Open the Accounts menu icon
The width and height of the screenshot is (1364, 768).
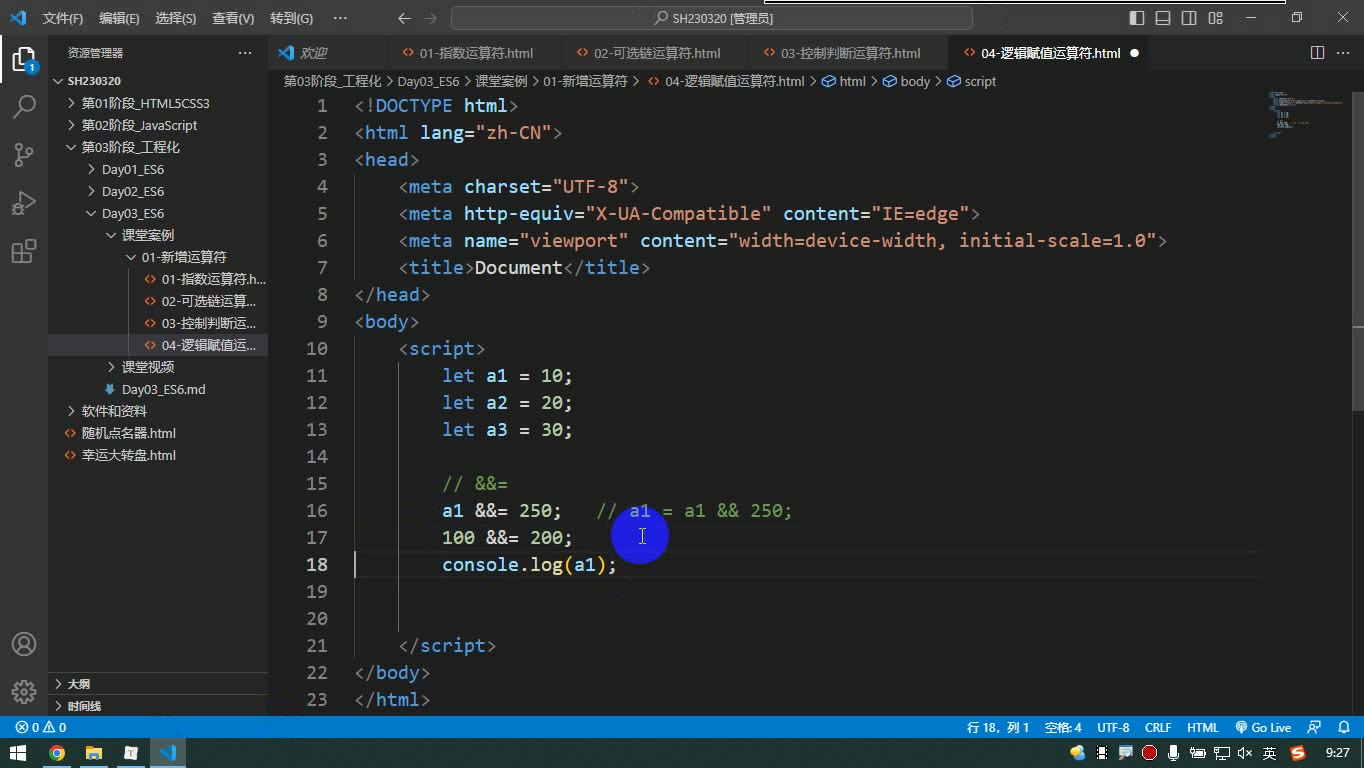[23, 644]
